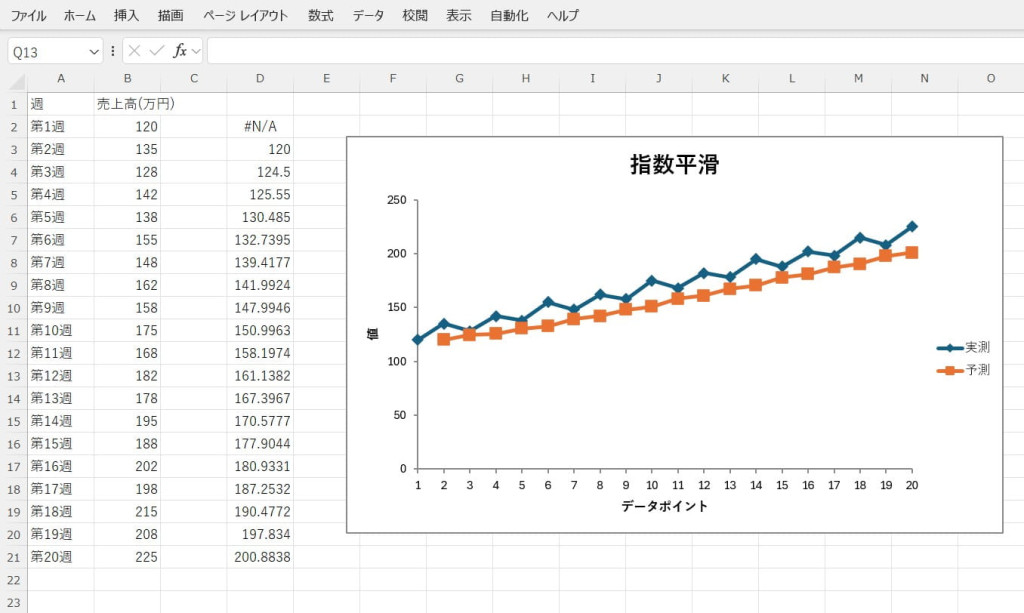This screenshot has height=613, width=1024.
Task: Open the ファイル menu
Action: (28, 16)
